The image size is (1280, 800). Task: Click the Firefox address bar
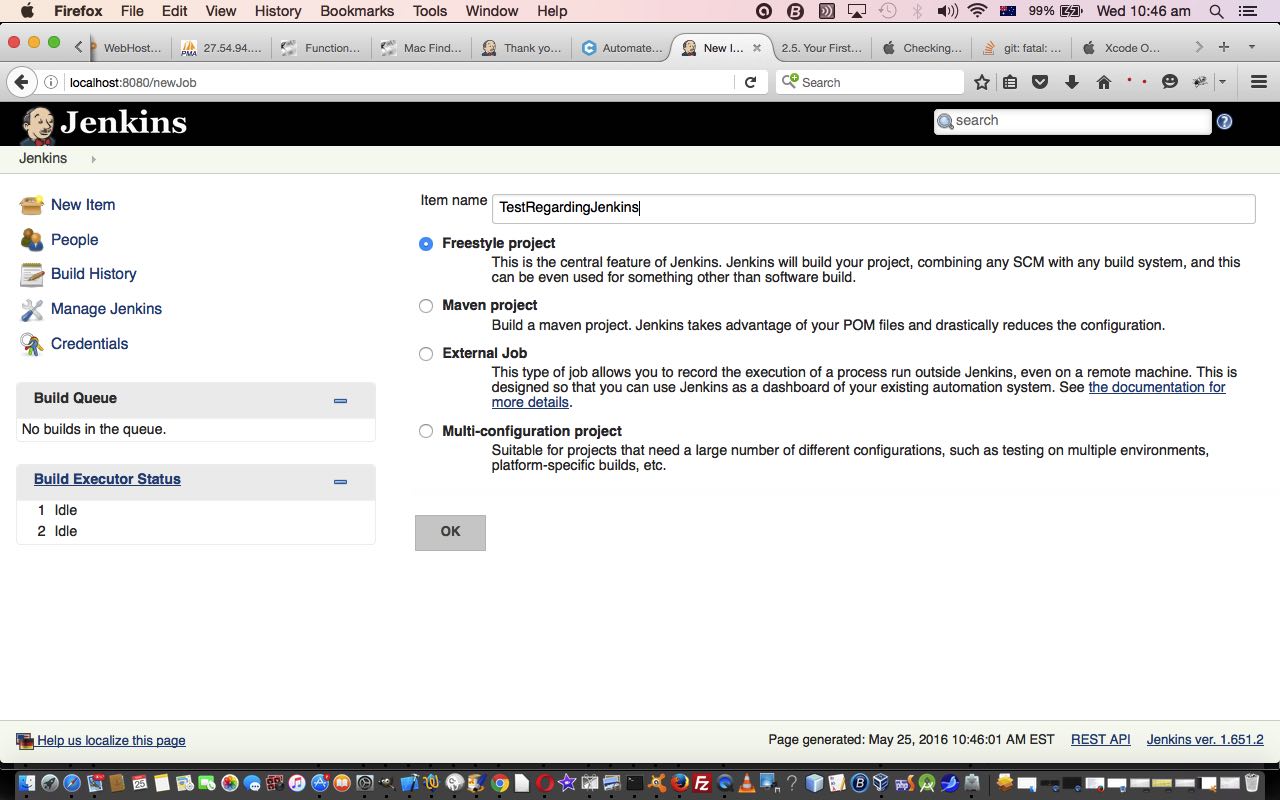[400, 82]
